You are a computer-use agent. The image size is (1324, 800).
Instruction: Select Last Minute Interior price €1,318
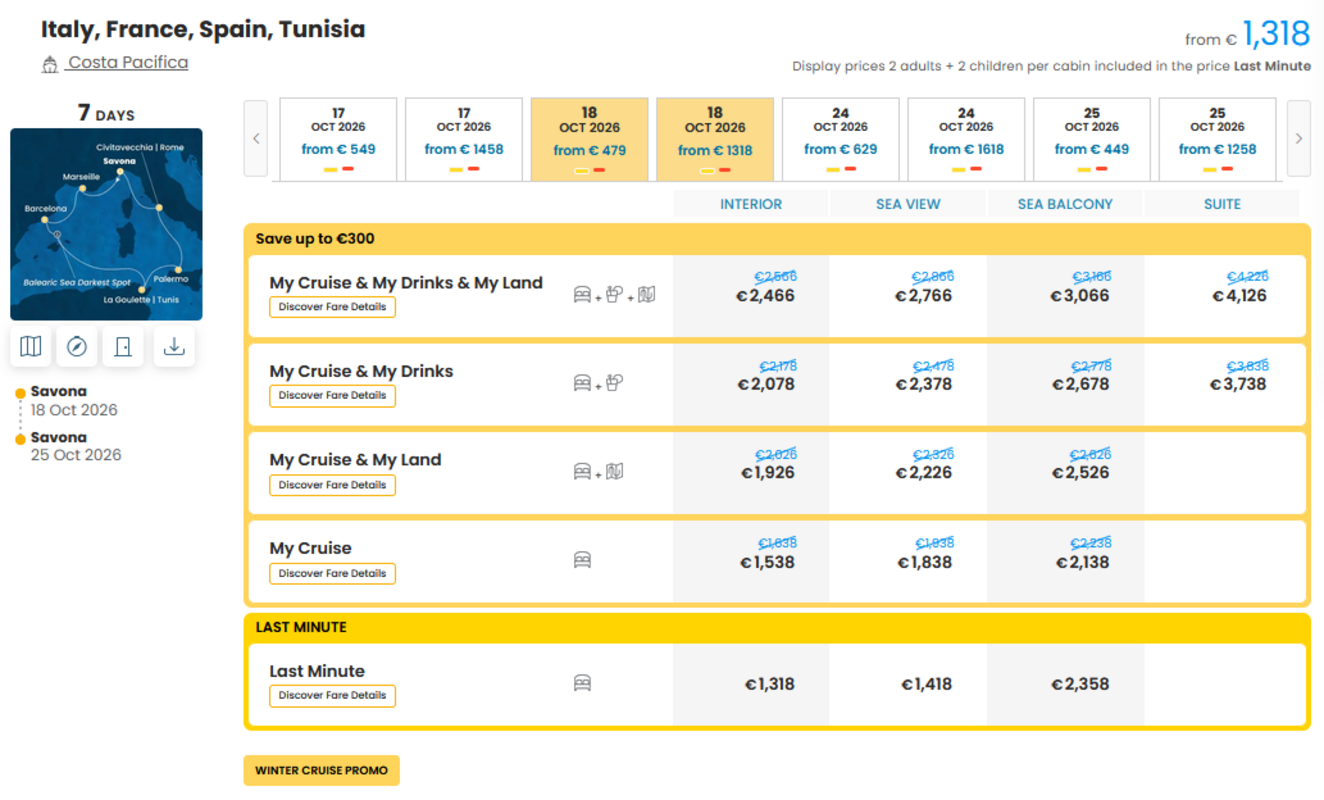point(769,684)
